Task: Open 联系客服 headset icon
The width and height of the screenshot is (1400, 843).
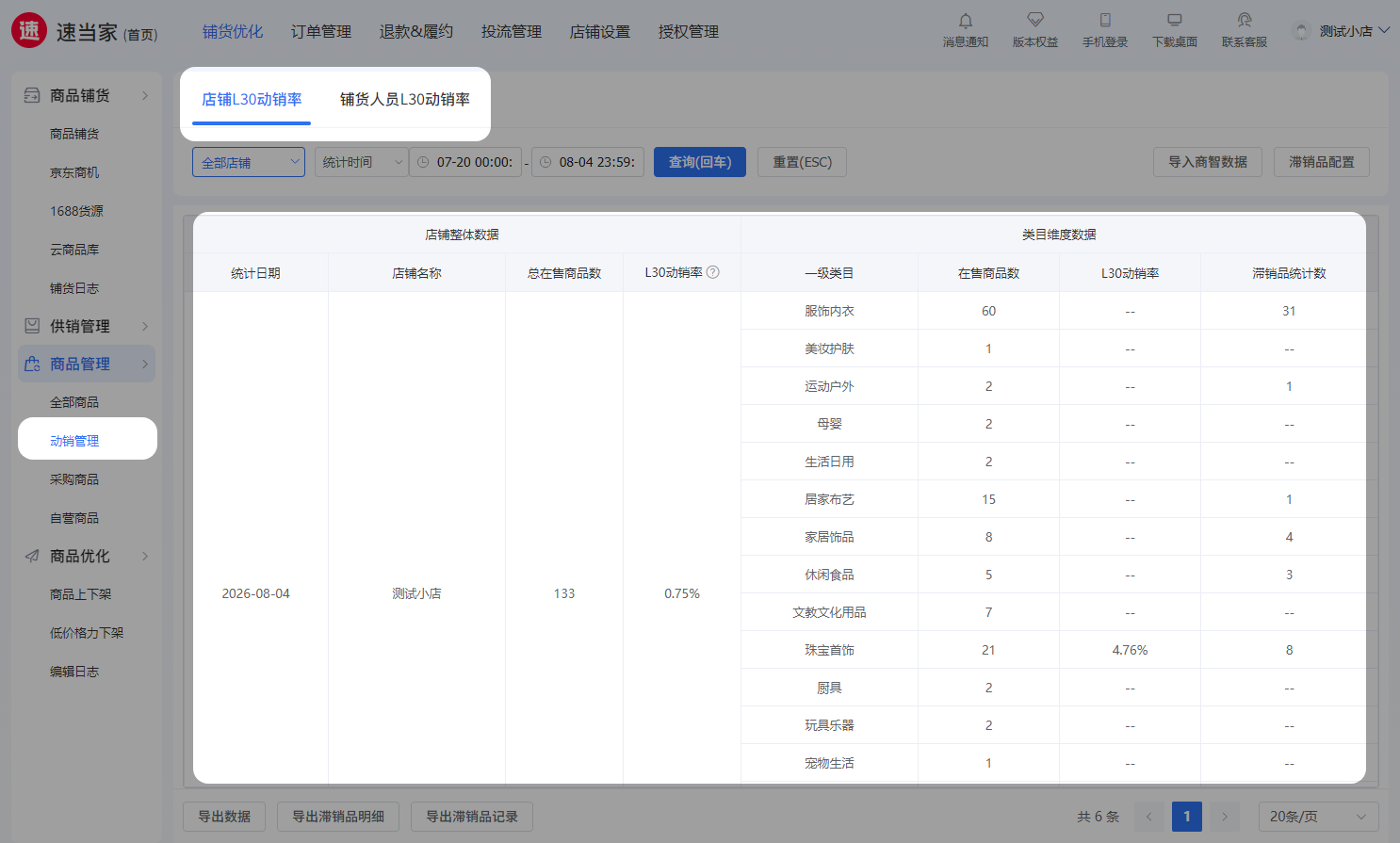Action: 1245,20
